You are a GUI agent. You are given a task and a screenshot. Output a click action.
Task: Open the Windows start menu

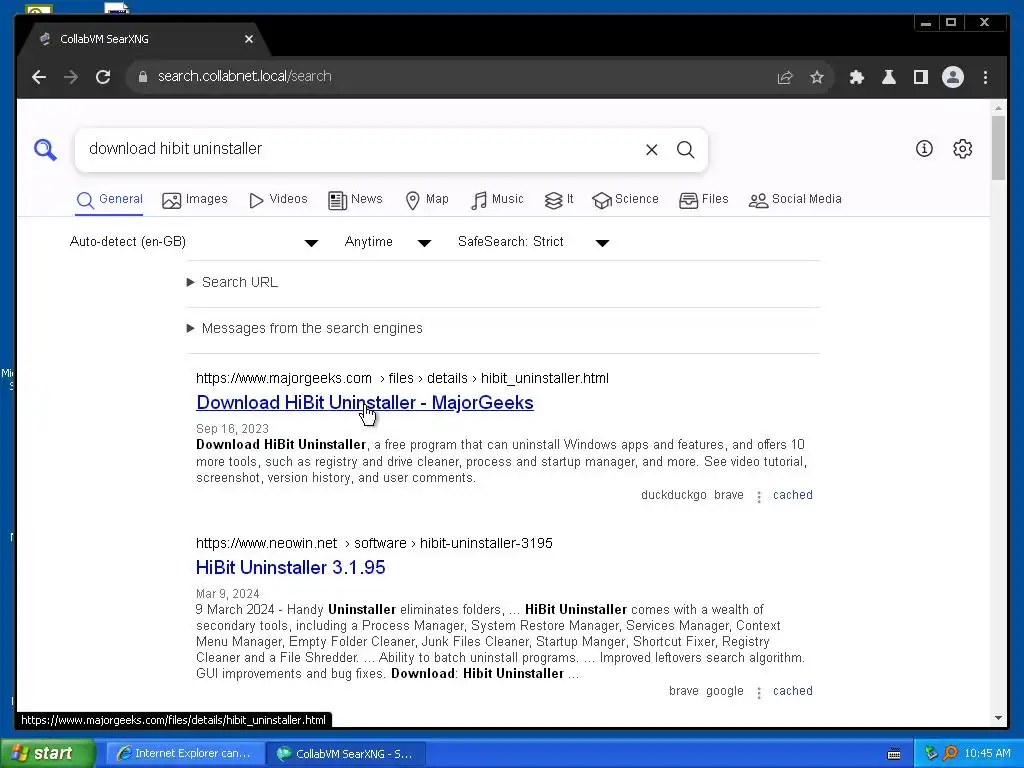point(47,754)
